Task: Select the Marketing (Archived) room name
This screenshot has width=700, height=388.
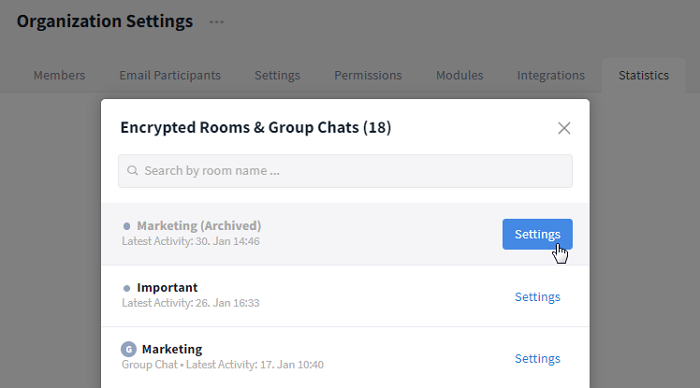Action: coord(199,225)
